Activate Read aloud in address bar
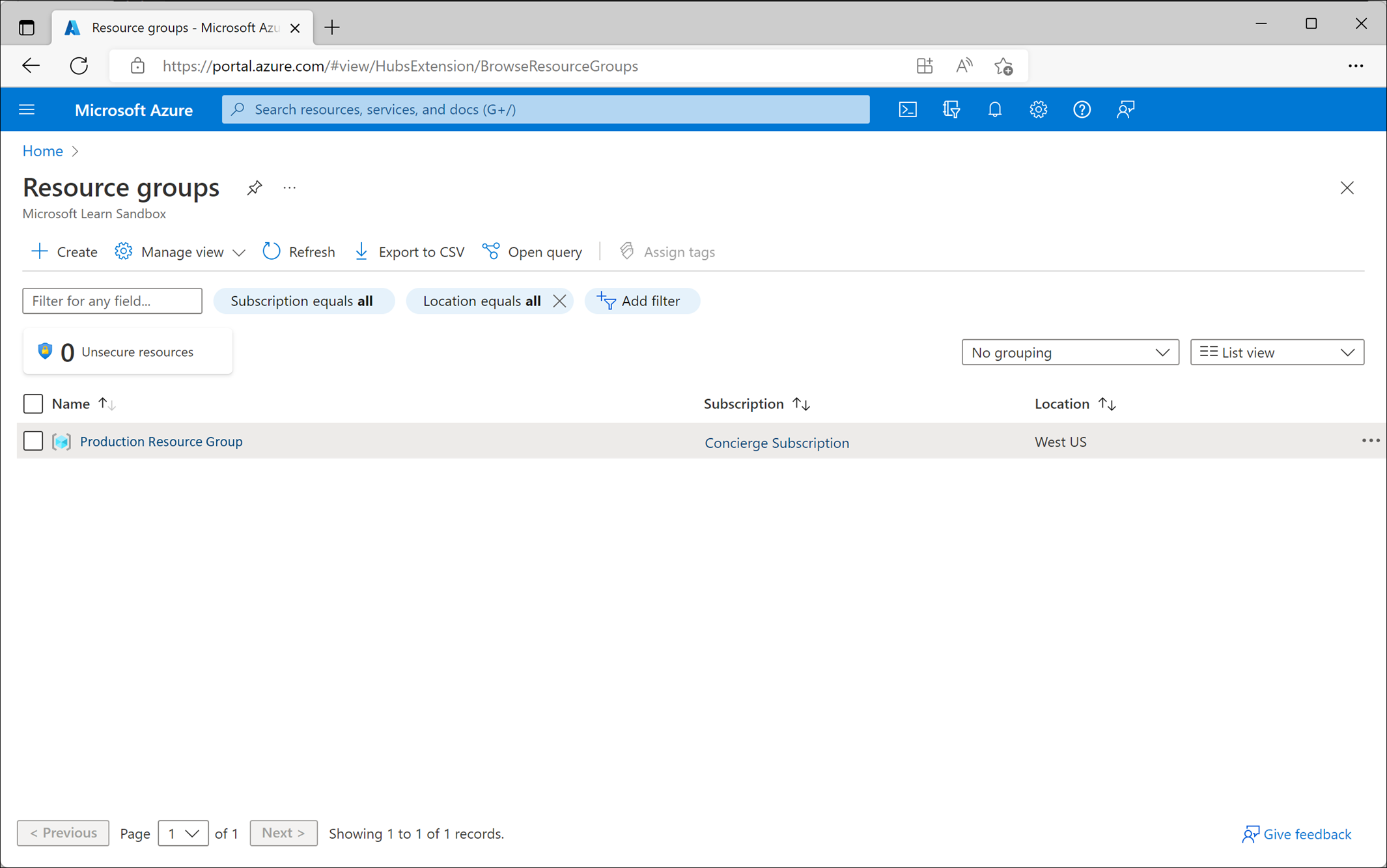The height and width of the screenshot is (868, 1387). click(964, 66)
